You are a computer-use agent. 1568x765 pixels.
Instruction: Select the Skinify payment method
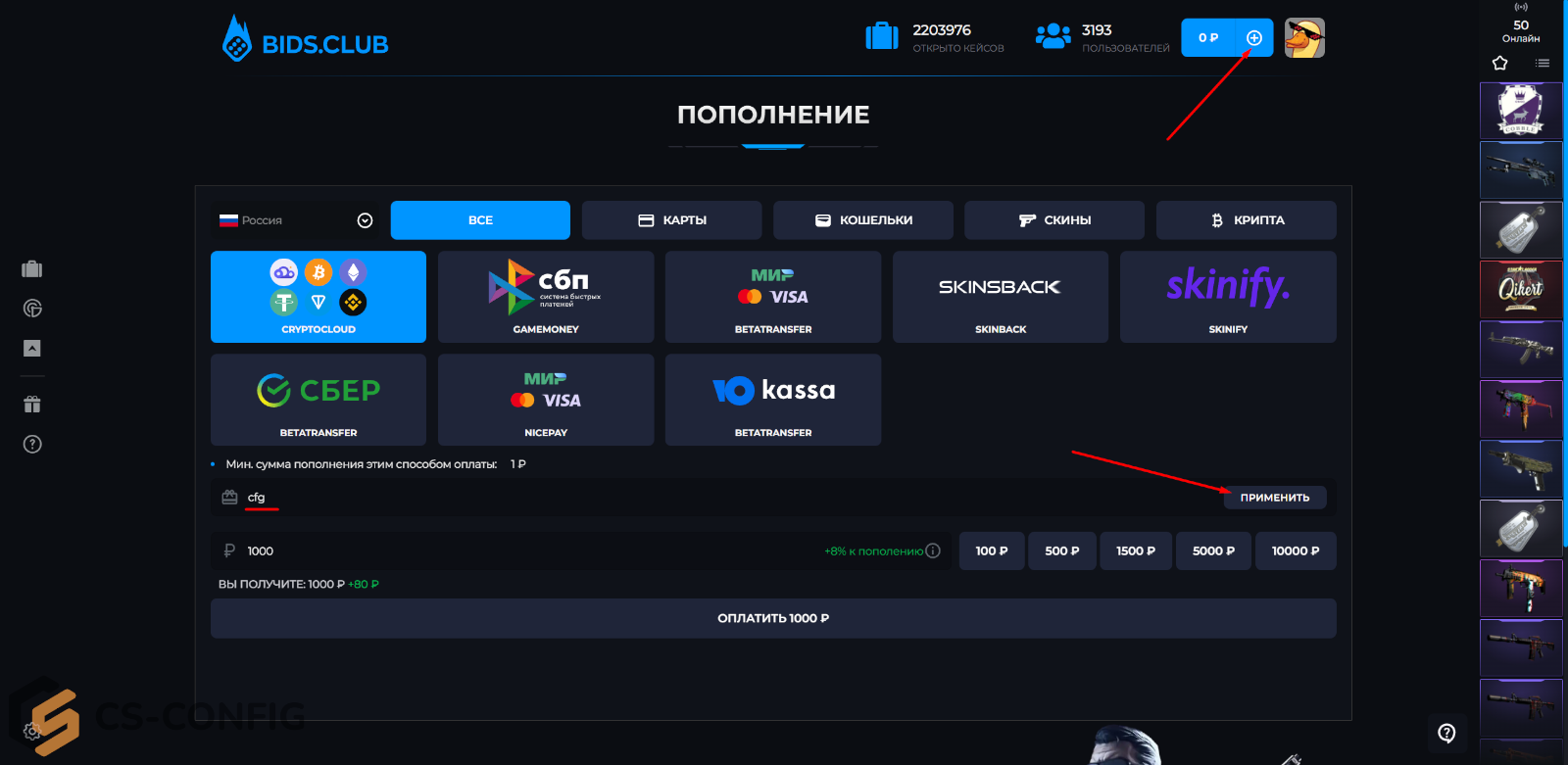[x=1228, y=297]
